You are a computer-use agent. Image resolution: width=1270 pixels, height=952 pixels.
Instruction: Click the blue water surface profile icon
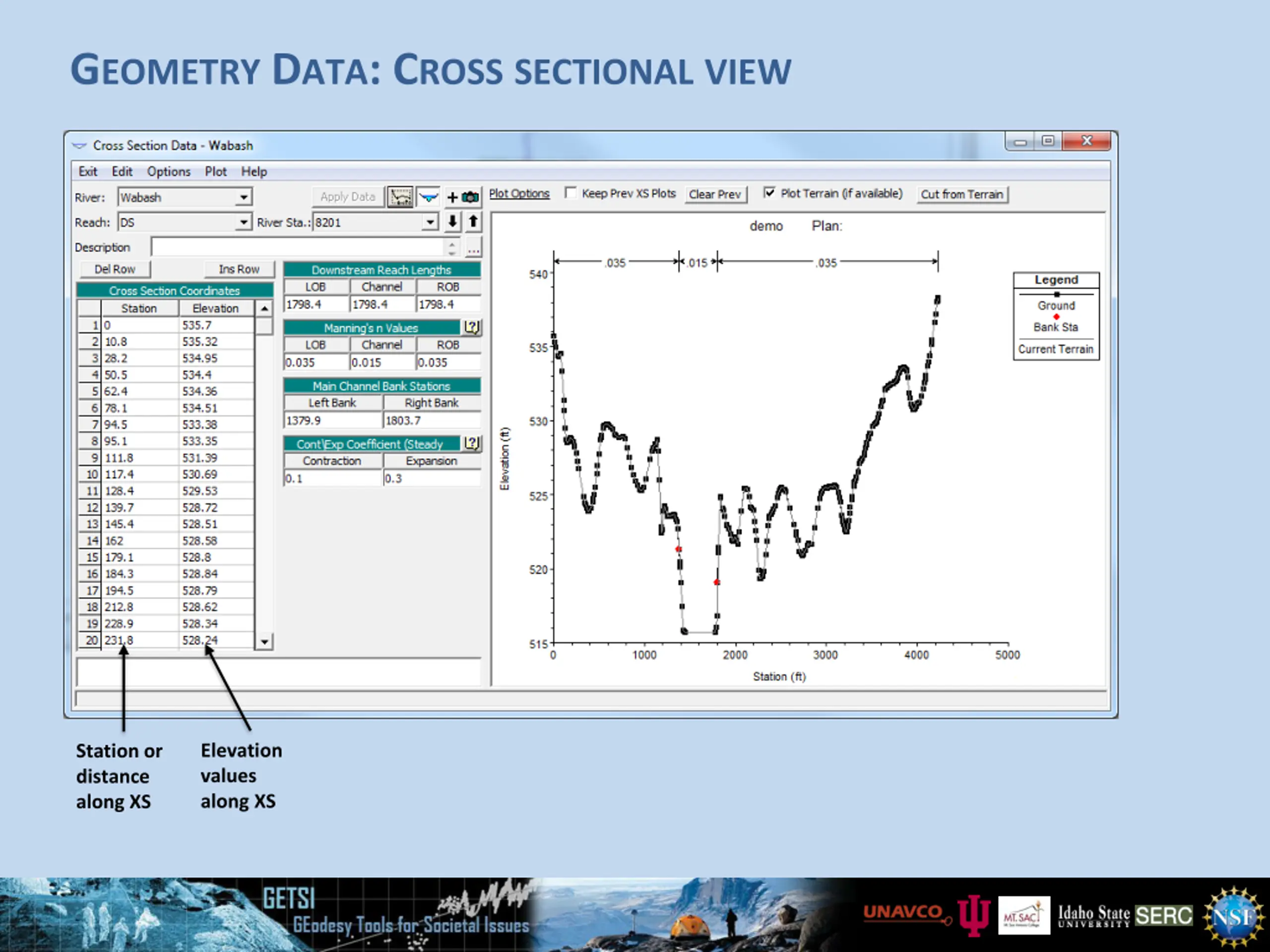(428, 197)
